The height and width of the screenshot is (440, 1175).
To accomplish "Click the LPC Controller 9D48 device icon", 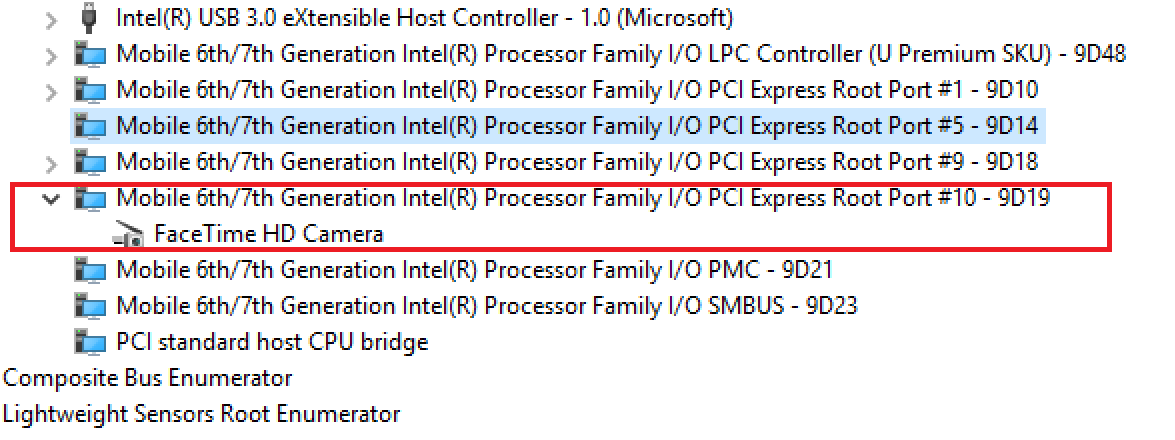I will coord(91,54).
